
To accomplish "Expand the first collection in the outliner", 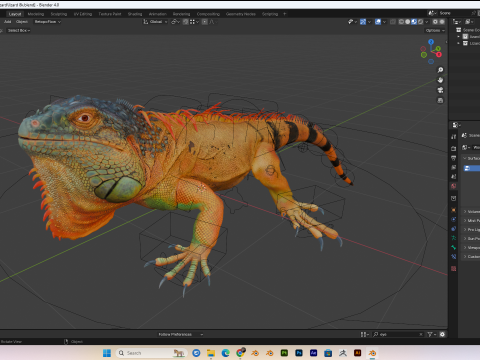I will pos(459,37).
